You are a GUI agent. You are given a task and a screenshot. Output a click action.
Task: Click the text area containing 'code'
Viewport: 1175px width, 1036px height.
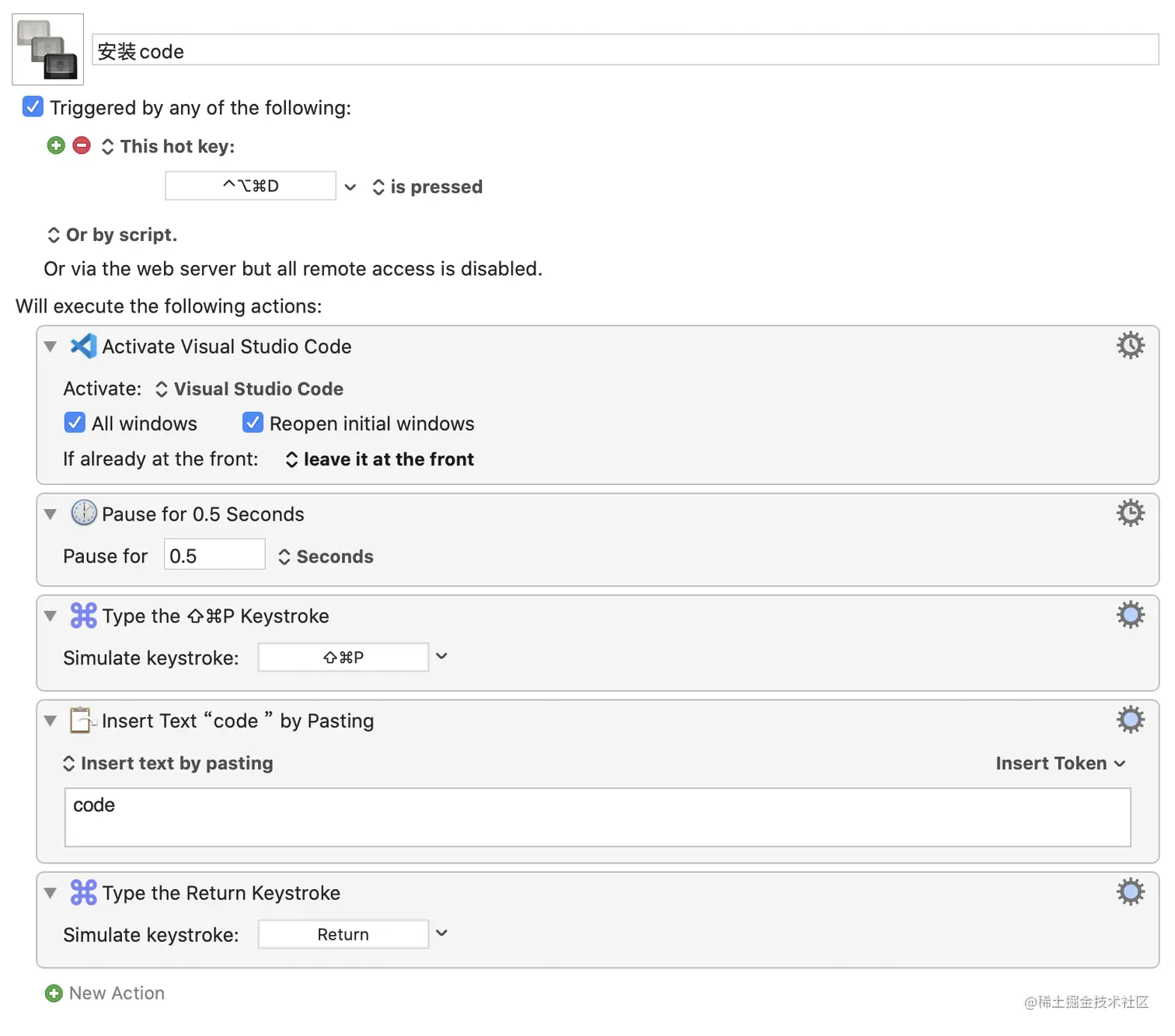[598, 817]
